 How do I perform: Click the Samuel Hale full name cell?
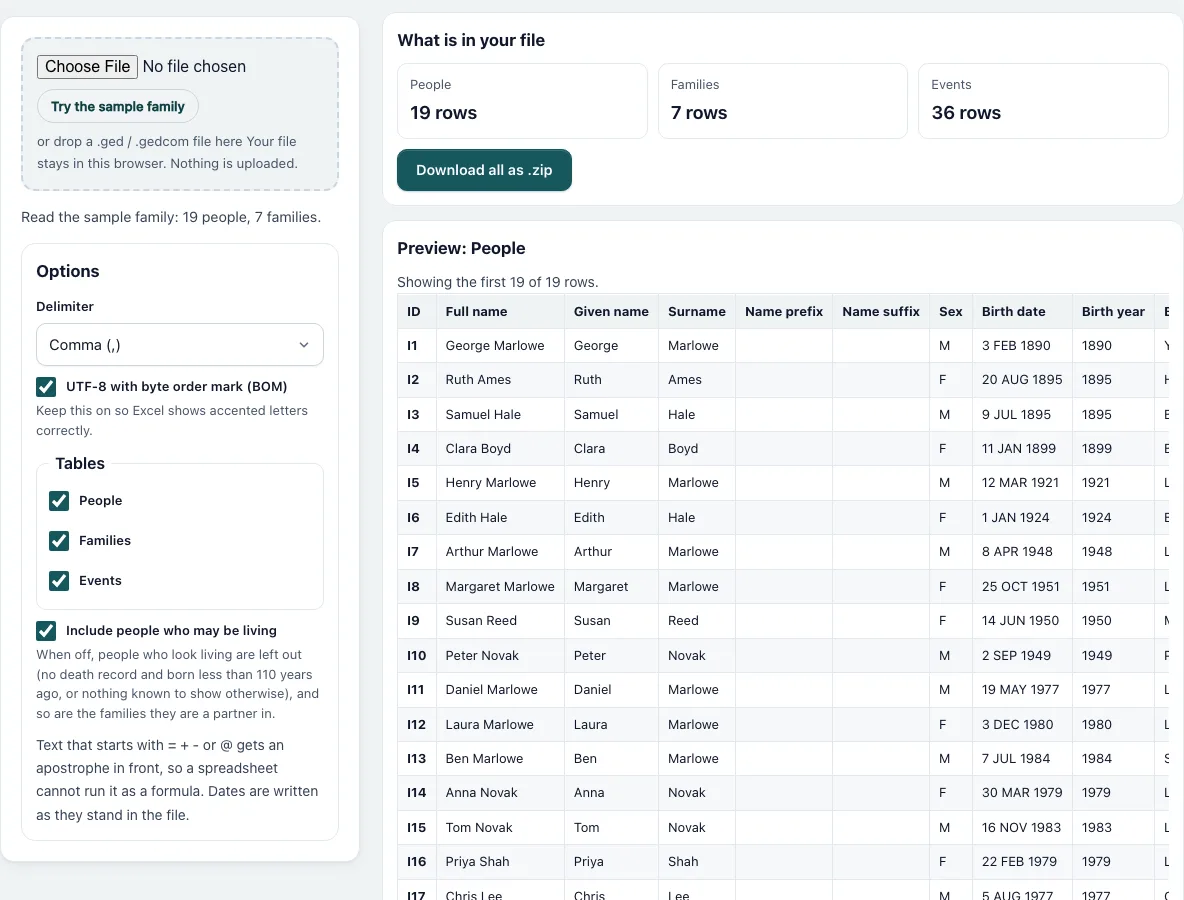coord(500,415)
